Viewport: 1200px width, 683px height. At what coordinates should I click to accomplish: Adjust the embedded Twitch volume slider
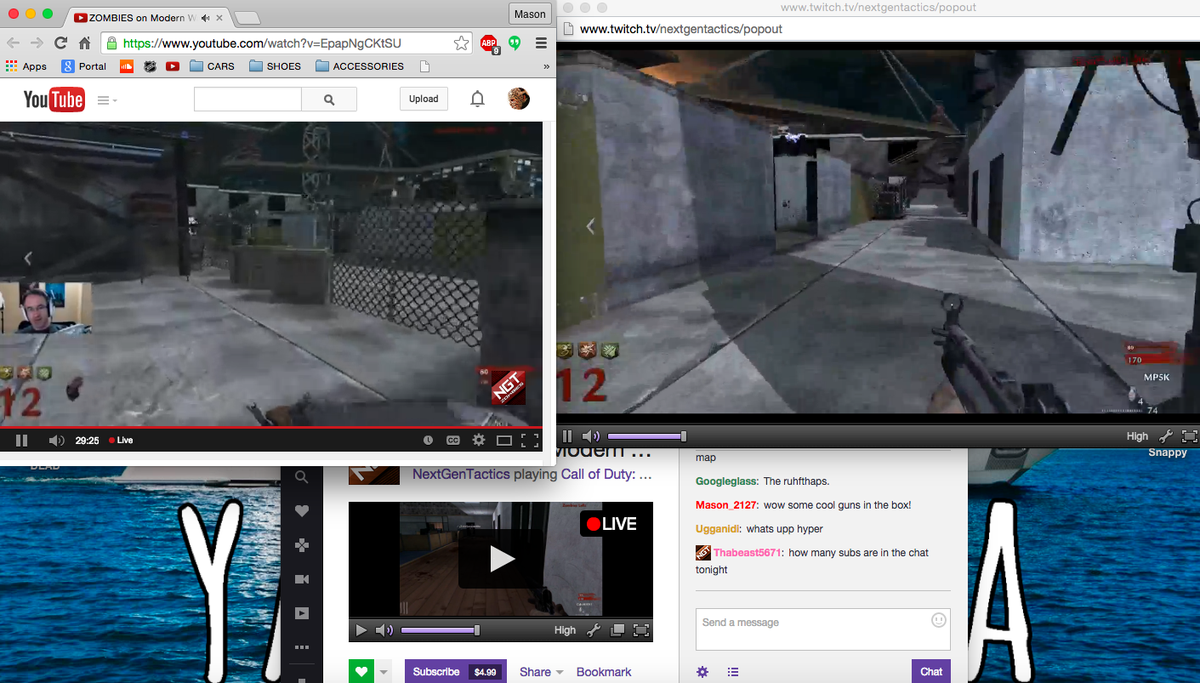[x=440, y=630]
